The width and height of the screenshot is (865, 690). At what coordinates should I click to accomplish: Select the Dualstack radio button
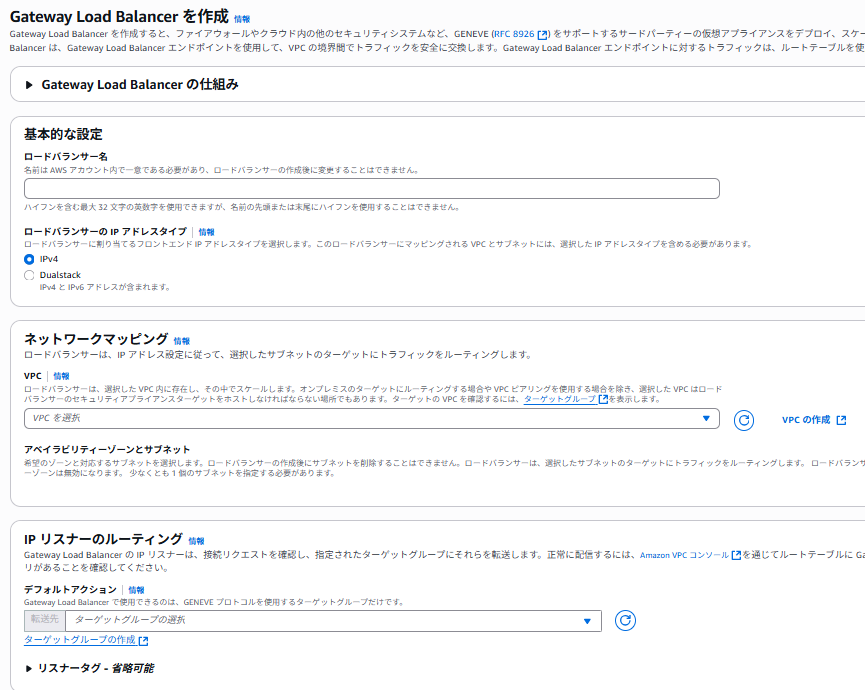pyautogui.click(x=29, y=275)
